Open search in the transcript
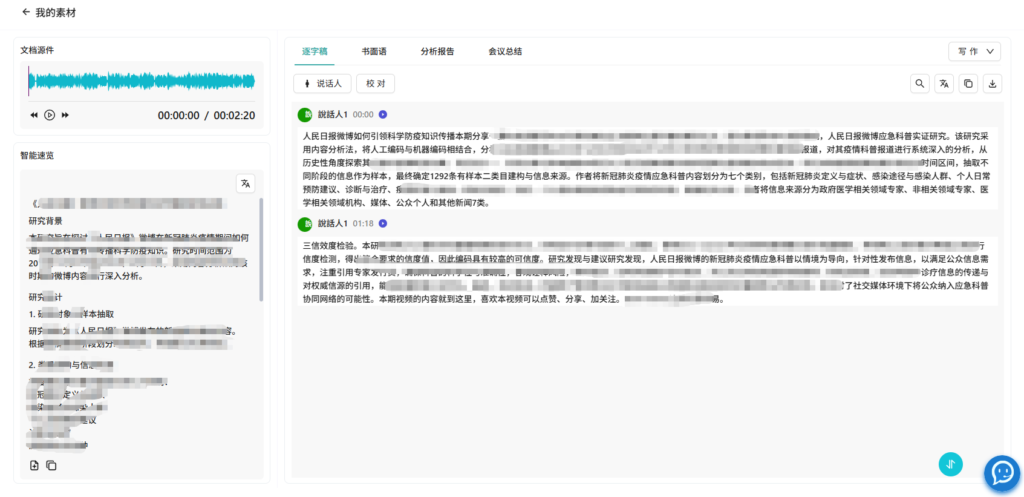1024x497 pixels. [919, 84]
